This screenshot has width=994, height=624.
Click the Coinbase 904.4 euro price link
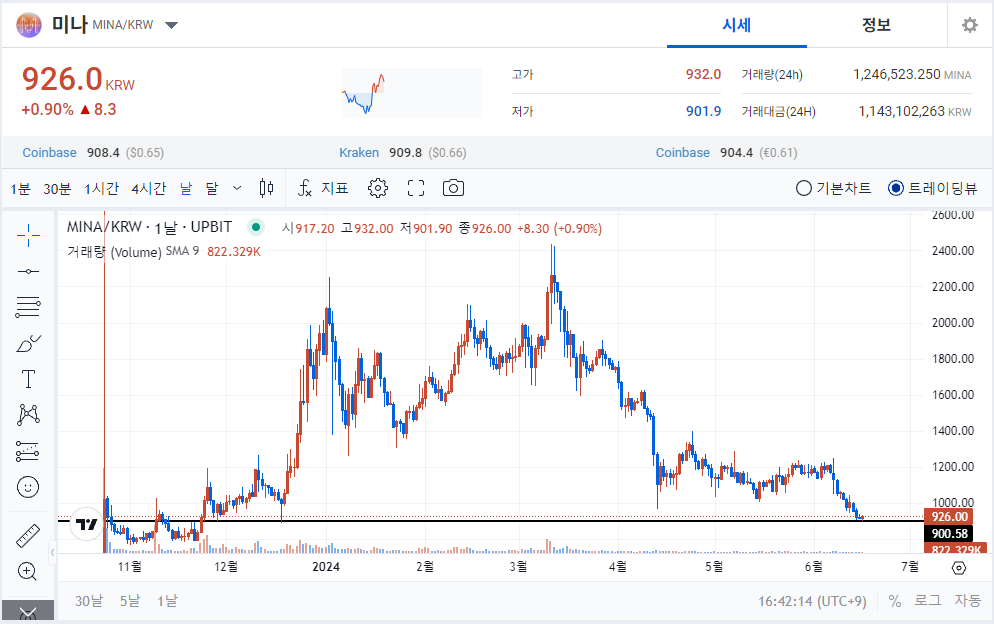[x=726, y=153]
